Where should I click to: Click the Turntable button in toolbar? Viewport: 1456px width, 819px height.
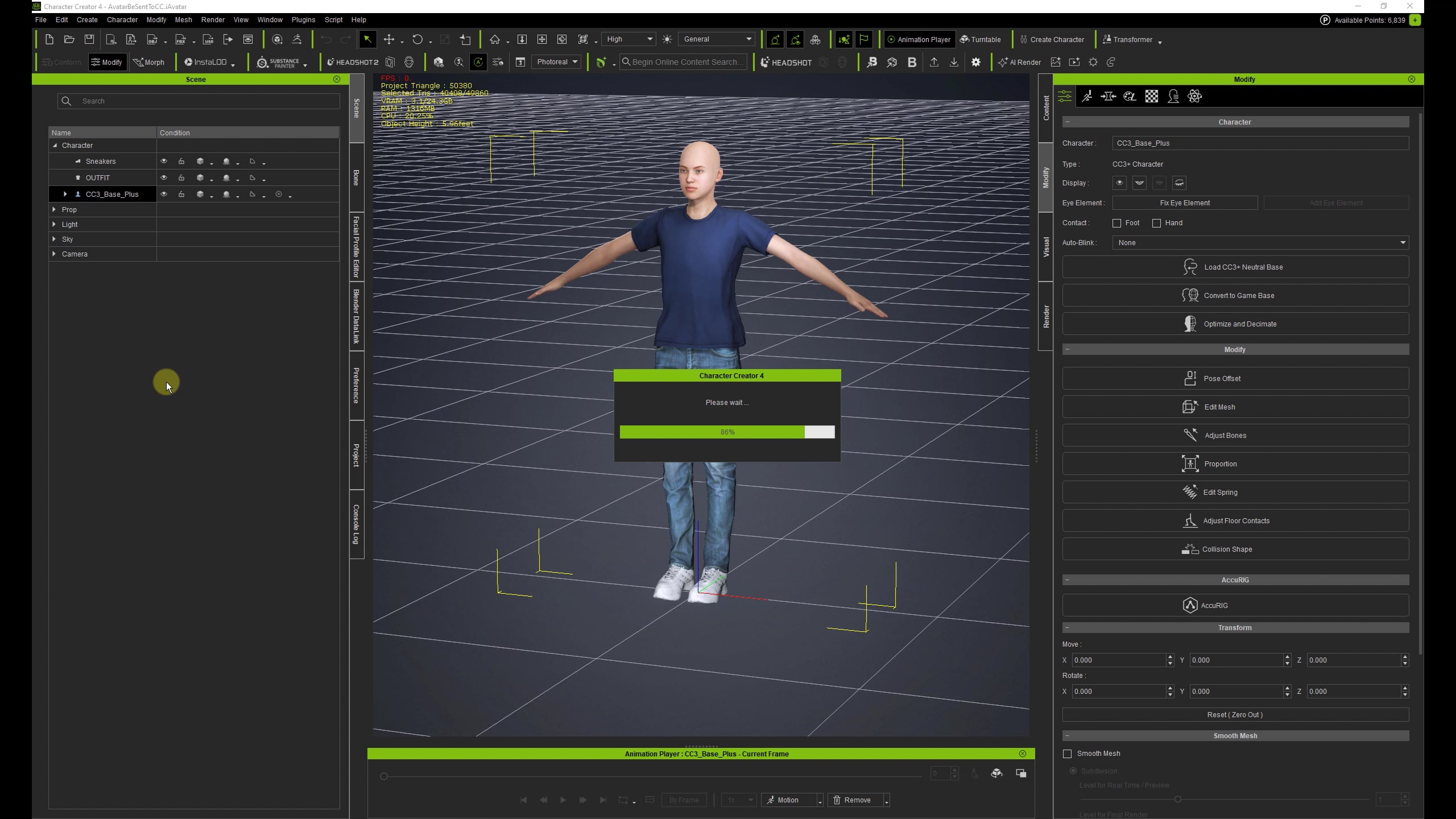click(980, 40)
